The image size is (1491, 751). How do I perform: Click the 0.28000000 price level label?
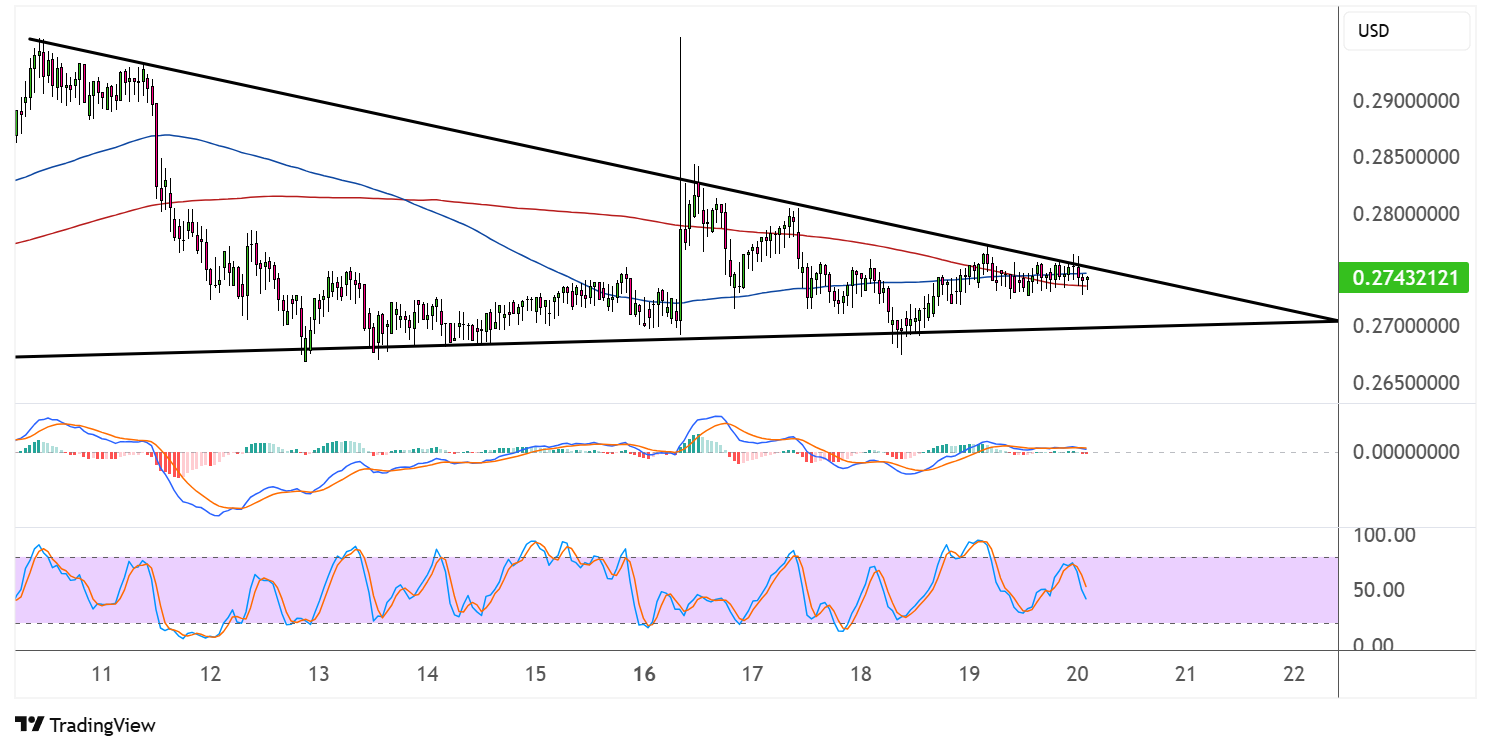1406,214
